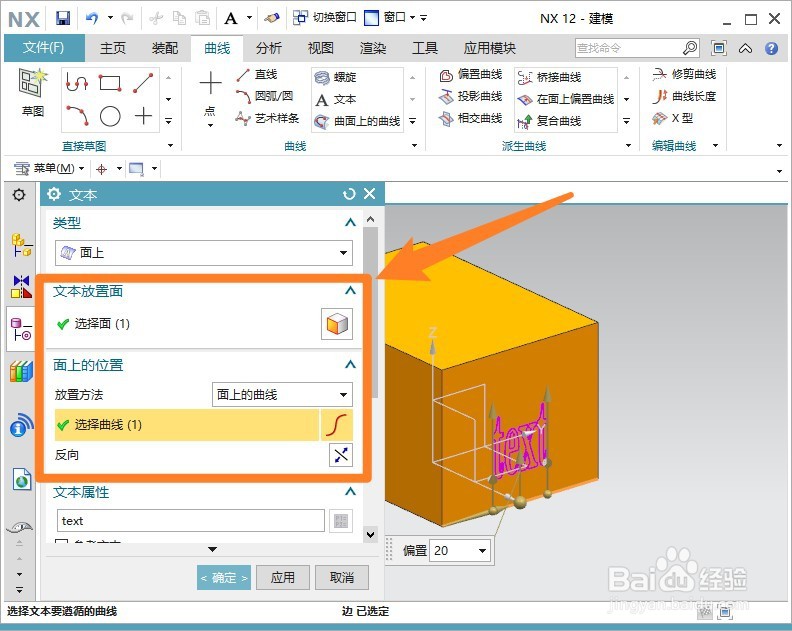Open the Assembly Navigator sidebar tab

point(21,246)
